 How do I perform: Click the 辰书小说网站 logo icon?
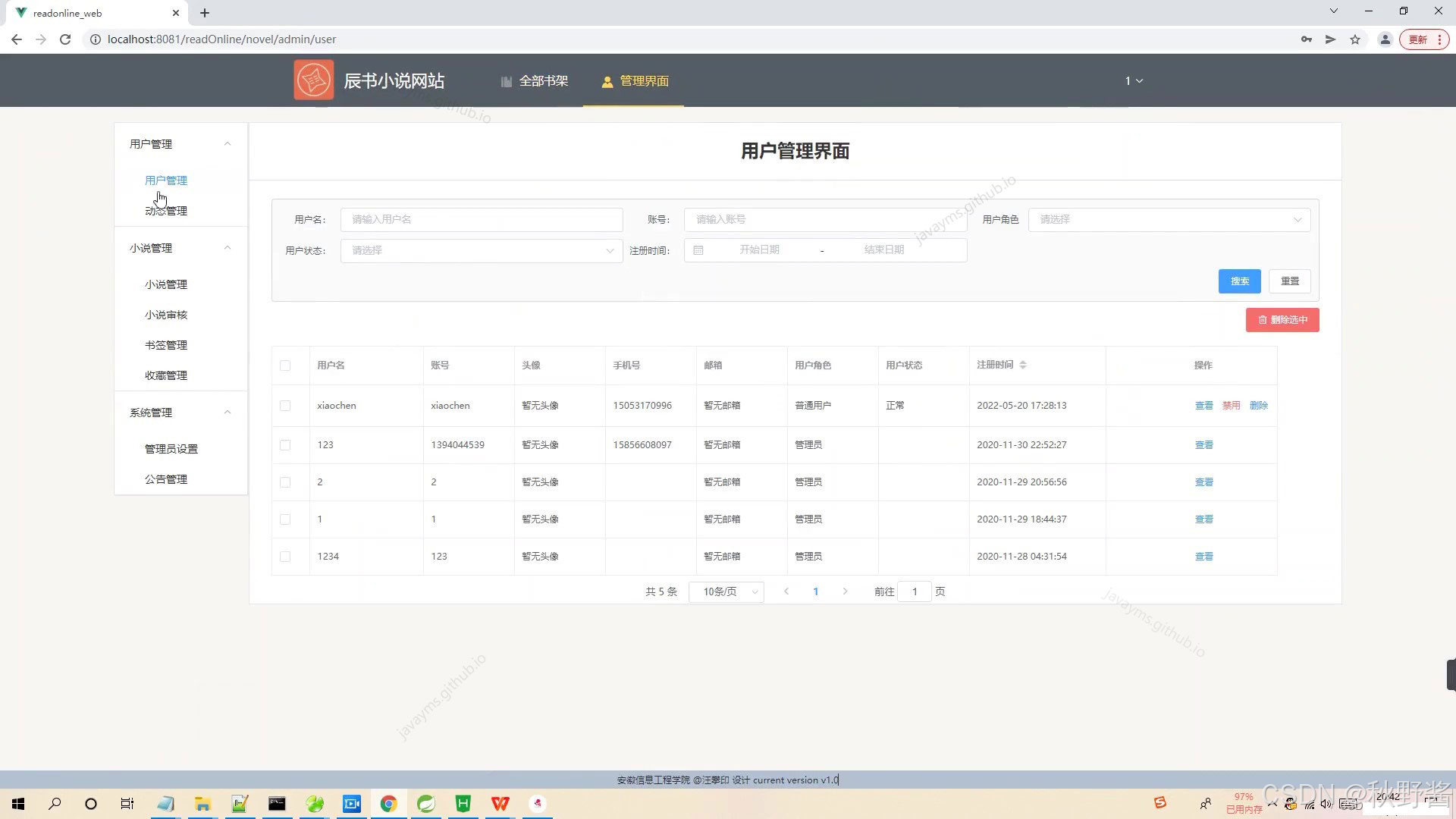313,80
